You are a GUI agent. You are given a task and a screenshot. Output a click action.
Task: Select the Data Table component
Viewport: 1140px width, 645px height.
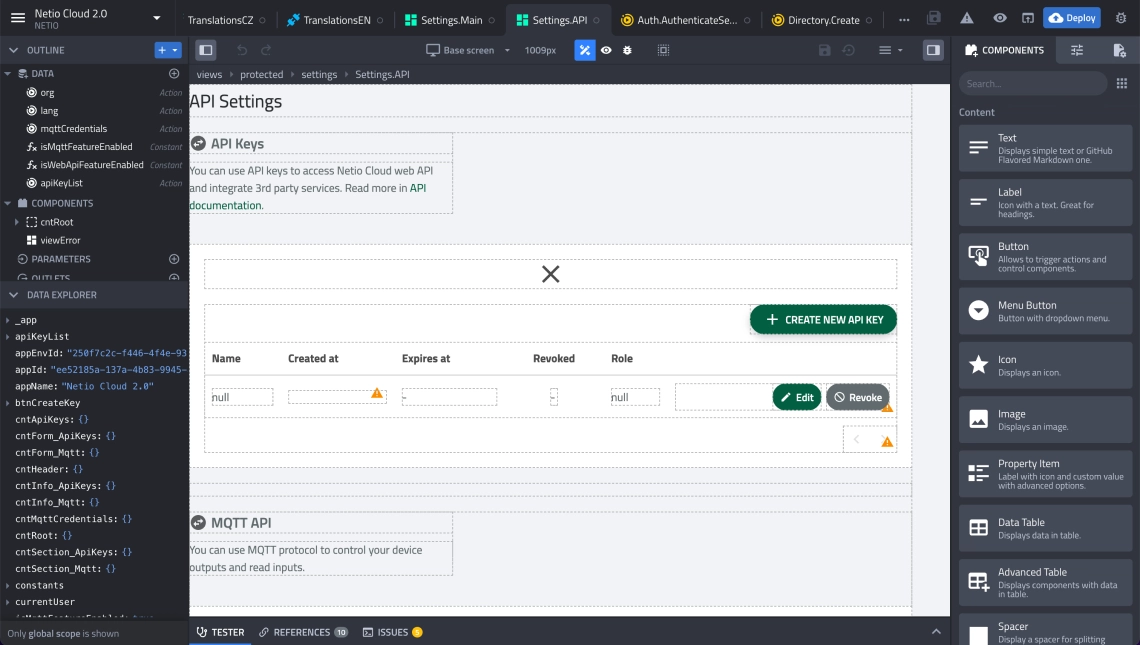[x=1045, y=528]
